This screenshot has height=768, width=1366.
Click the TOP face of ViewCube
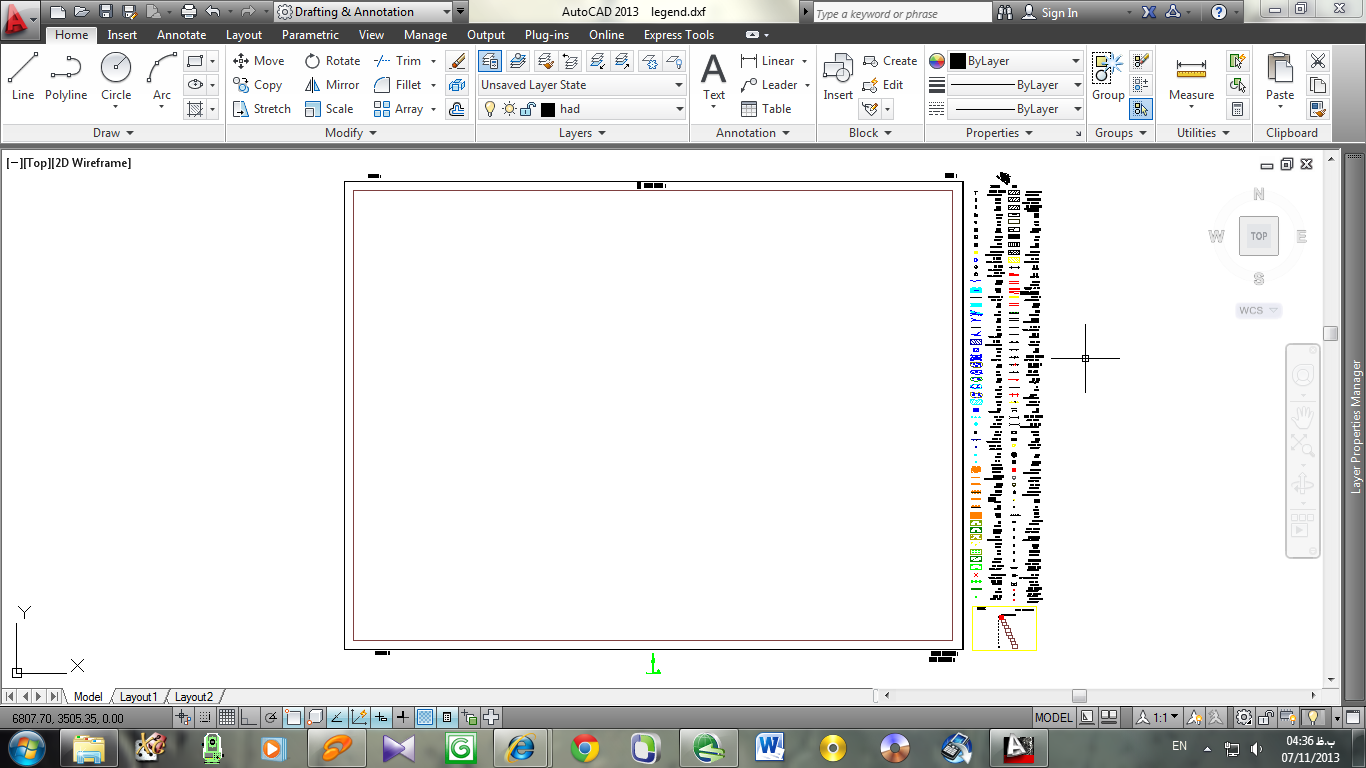[x=1259, y=236]
